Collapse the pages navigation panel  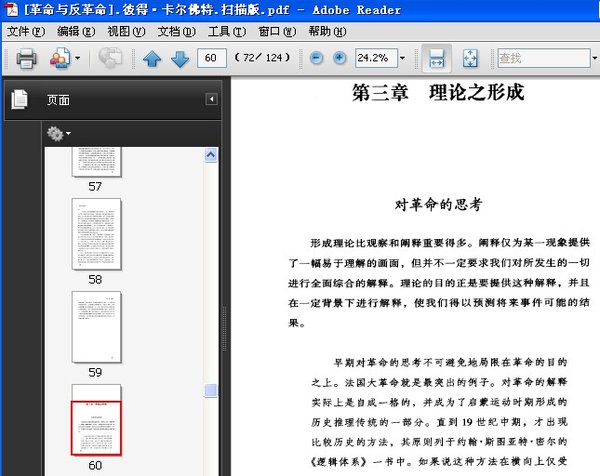point(211,99)
